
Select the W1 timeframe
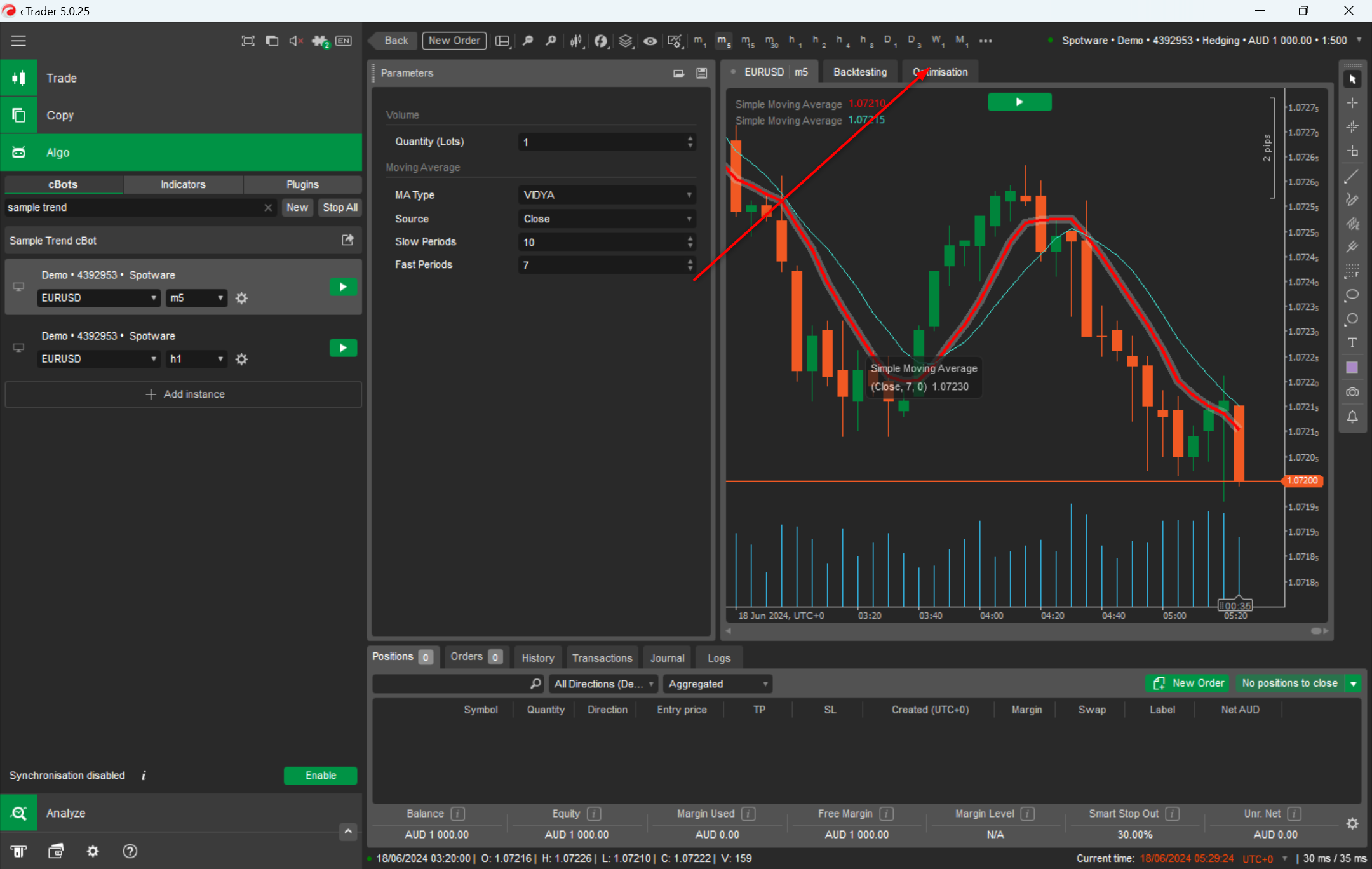point(937,41)
